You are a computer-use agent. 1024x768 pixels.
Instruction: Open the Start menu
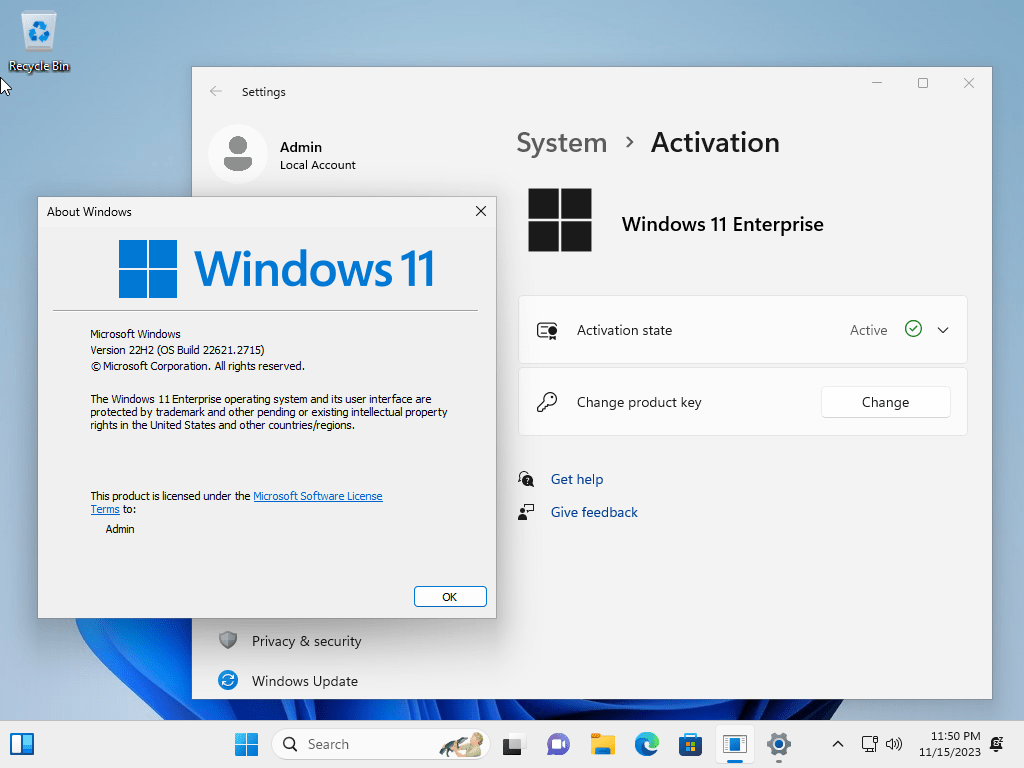pyautogui.click(x=246, y=744)
